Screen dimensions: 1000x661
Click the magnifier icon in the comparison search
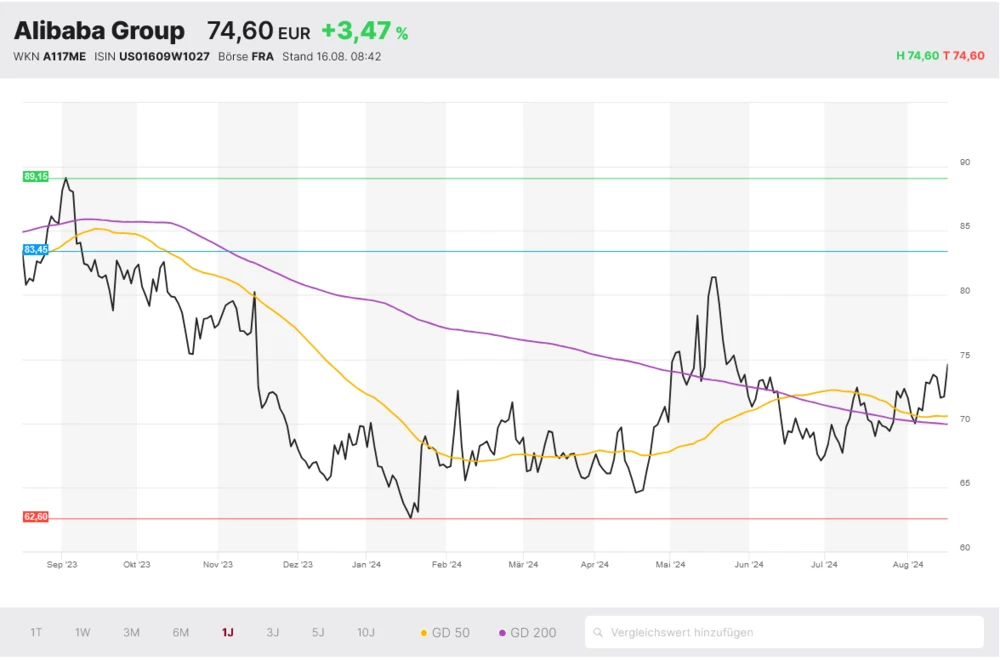(598, 632)
